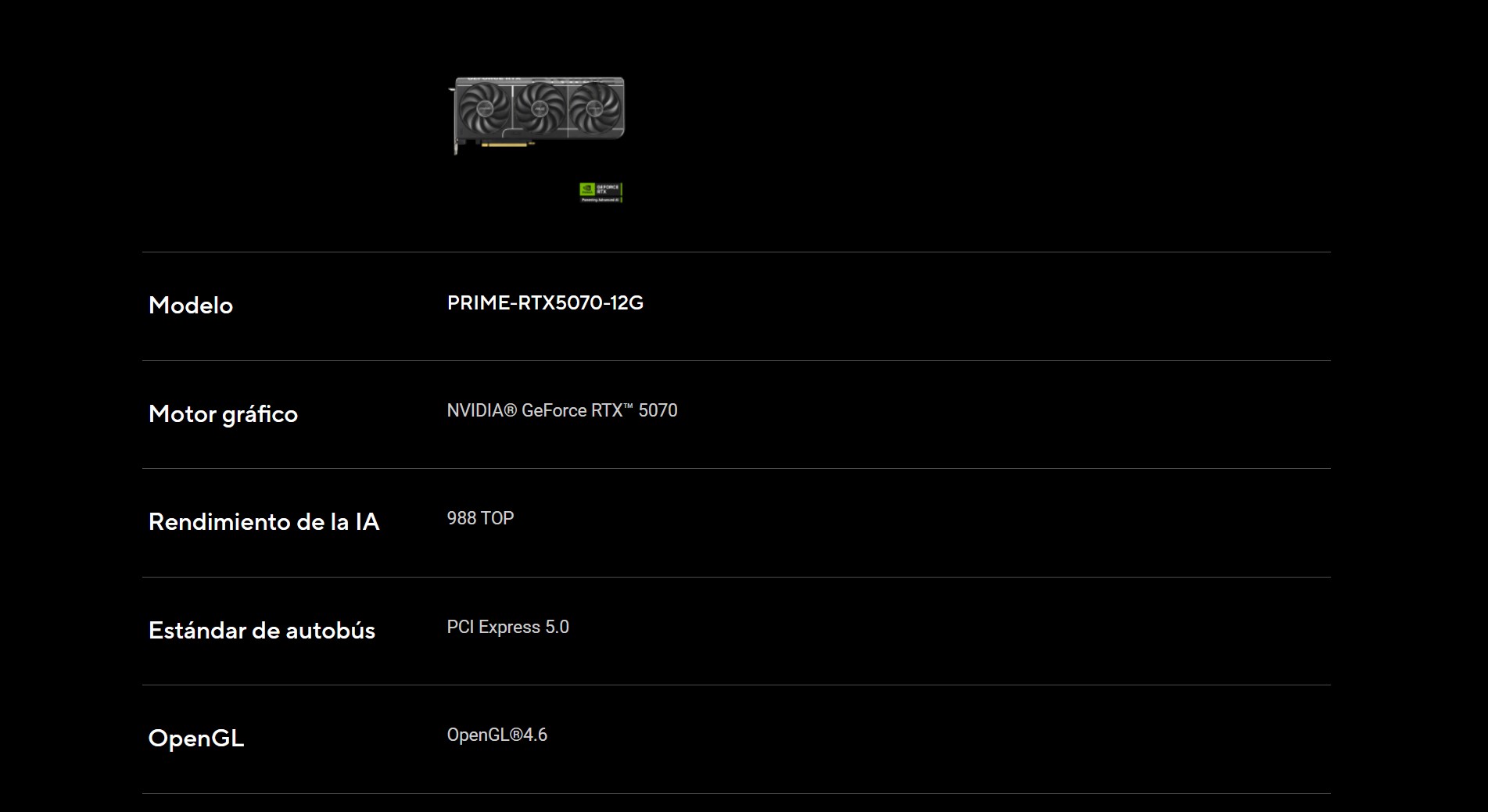Screen dimensions: 1488x812
Task: Open the PRIME RTX 5070 product image
Action: click(536, 116)
